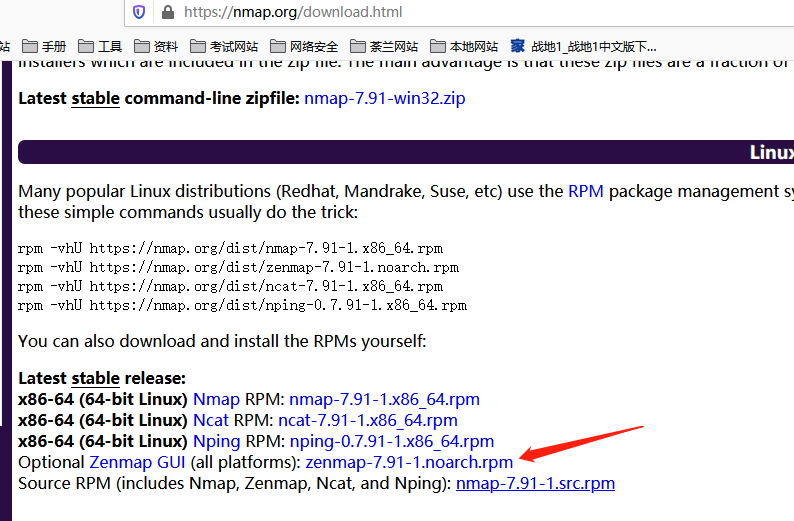794x521 pixels.
Task: Open the Nping project link
Action: (217, 442)
